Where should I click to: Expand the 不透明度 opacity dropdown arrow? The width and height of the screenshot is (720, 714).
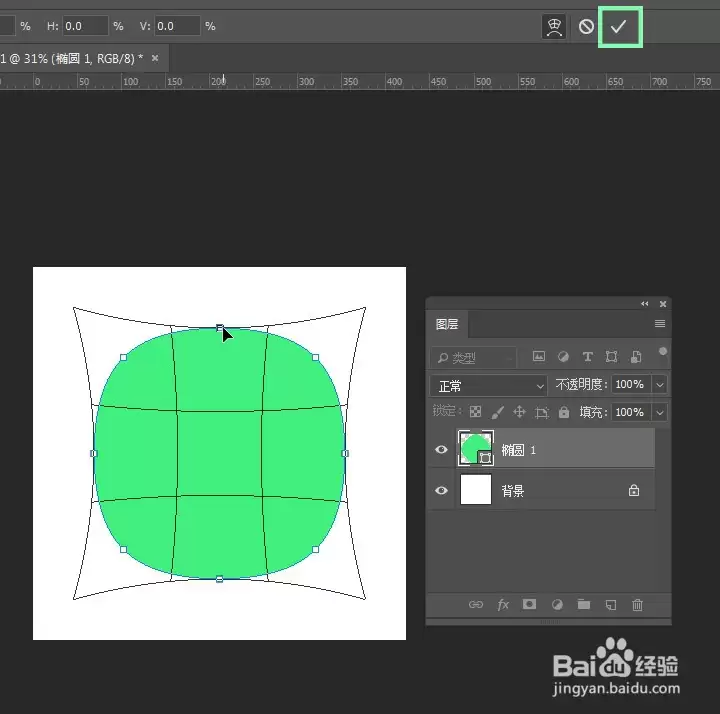click(660, 385)
